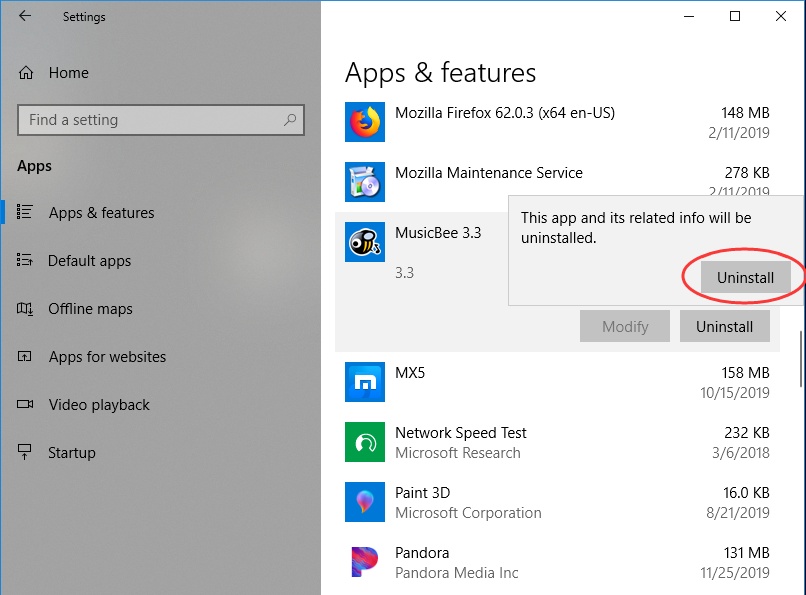Click the MX5 app icon
Viewport: 806px width, 595px height.
click(365, 382)
